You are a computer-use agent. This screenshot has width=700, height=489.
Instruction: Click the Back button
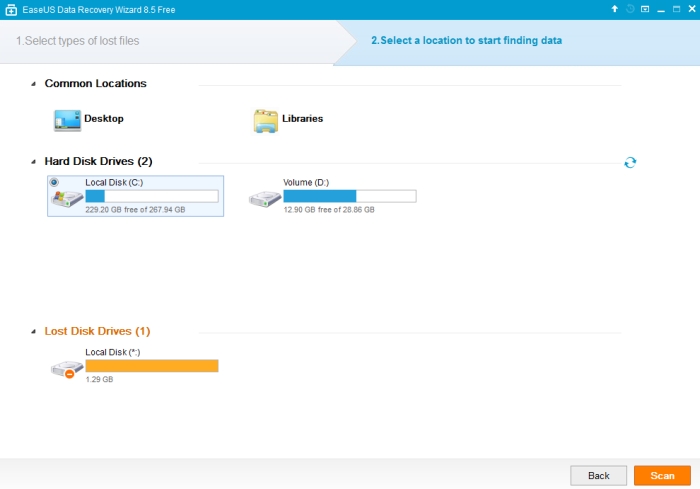[598, 476]
